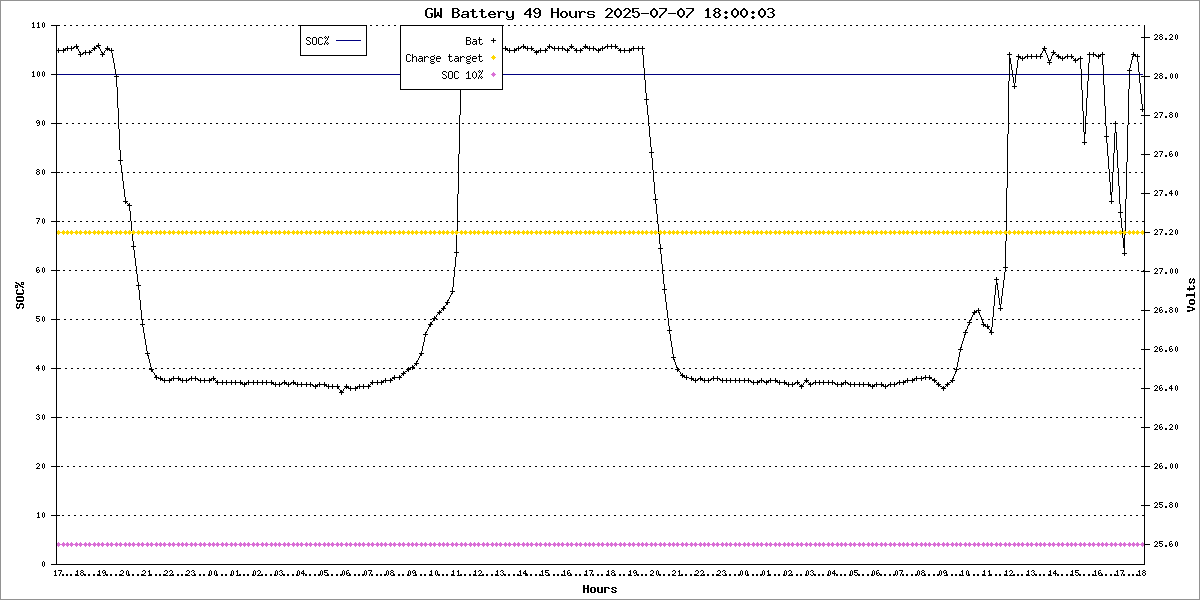
Task: Click the 60 tick on the SOC% axis
Action: [42, 270]
